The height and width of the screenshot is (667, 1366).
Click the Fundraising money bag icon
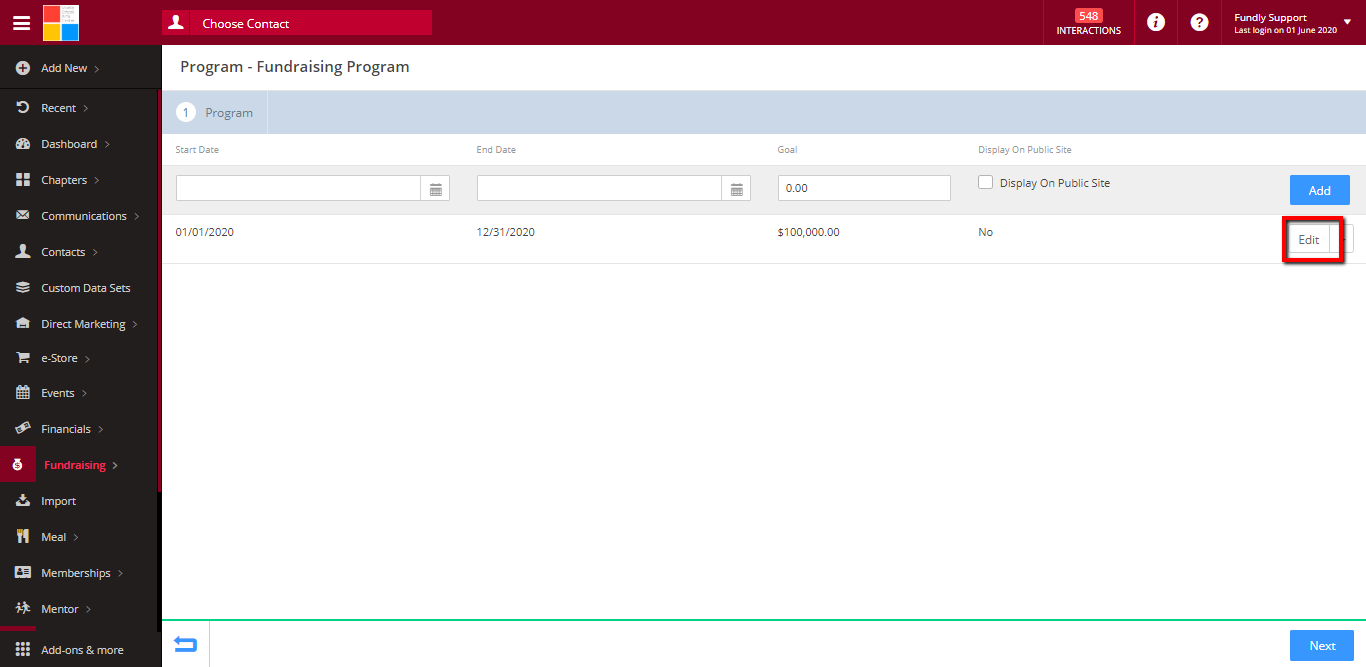coord(17,465)
